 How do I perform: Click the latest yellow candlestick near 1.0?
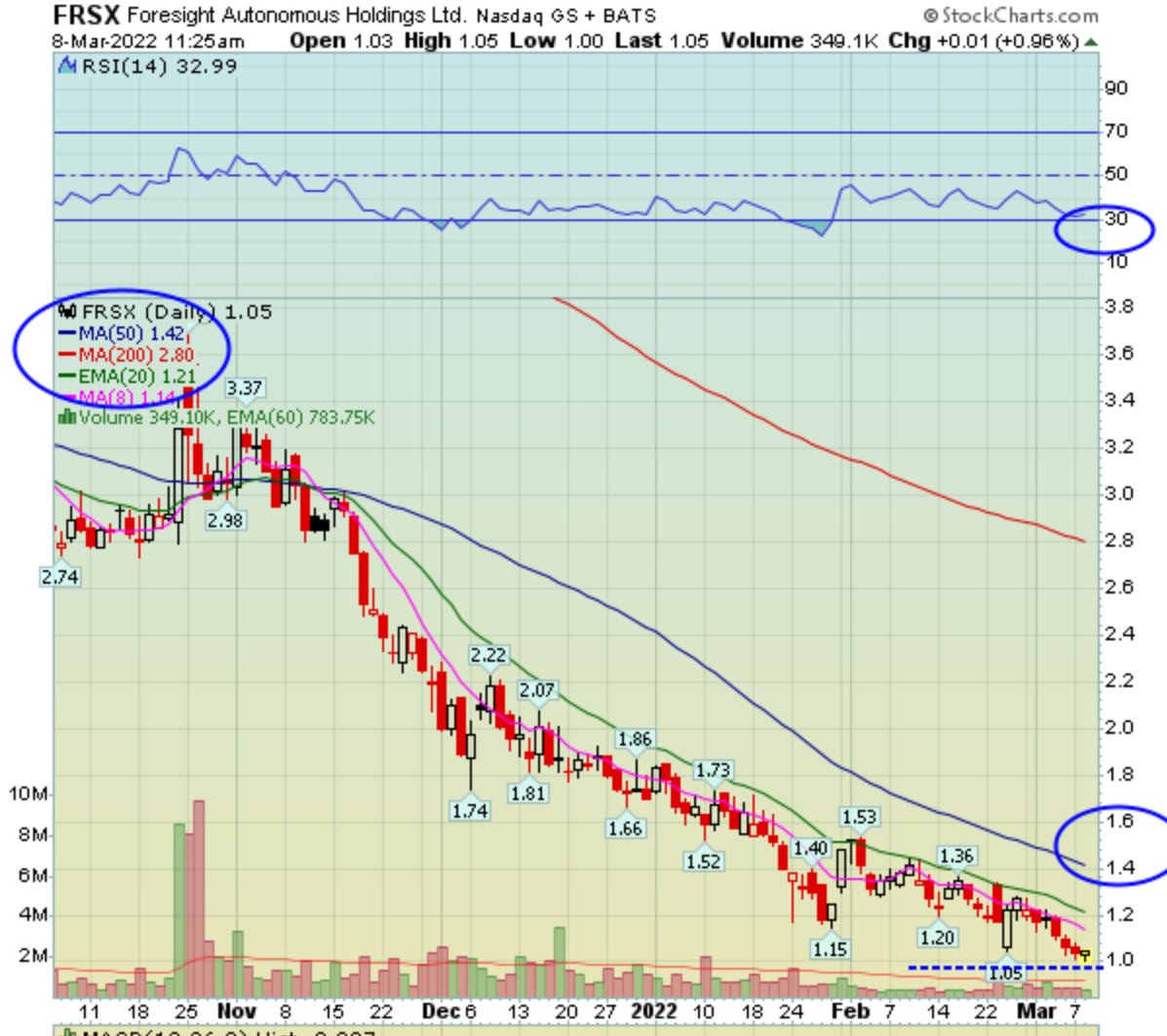pyautogui.click(x=1085, y=955)
